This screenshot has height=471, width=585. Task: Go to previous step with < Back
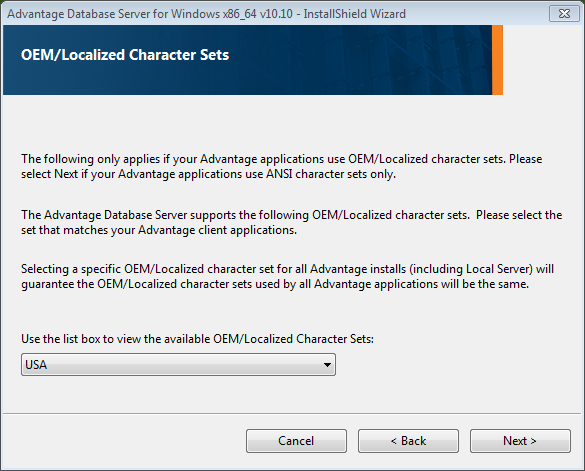point(408,441)
